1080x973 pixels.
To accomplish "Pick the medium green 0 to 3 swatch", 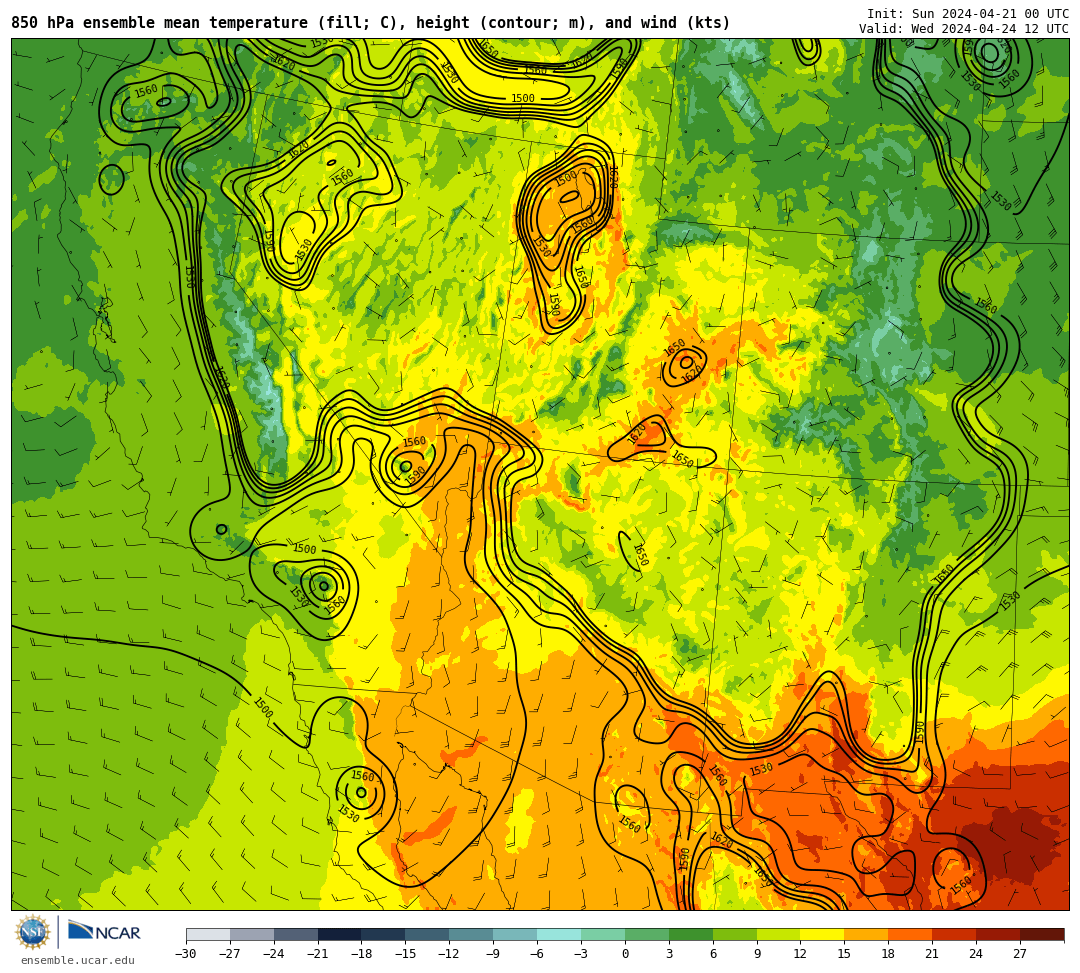I will 647,934.
